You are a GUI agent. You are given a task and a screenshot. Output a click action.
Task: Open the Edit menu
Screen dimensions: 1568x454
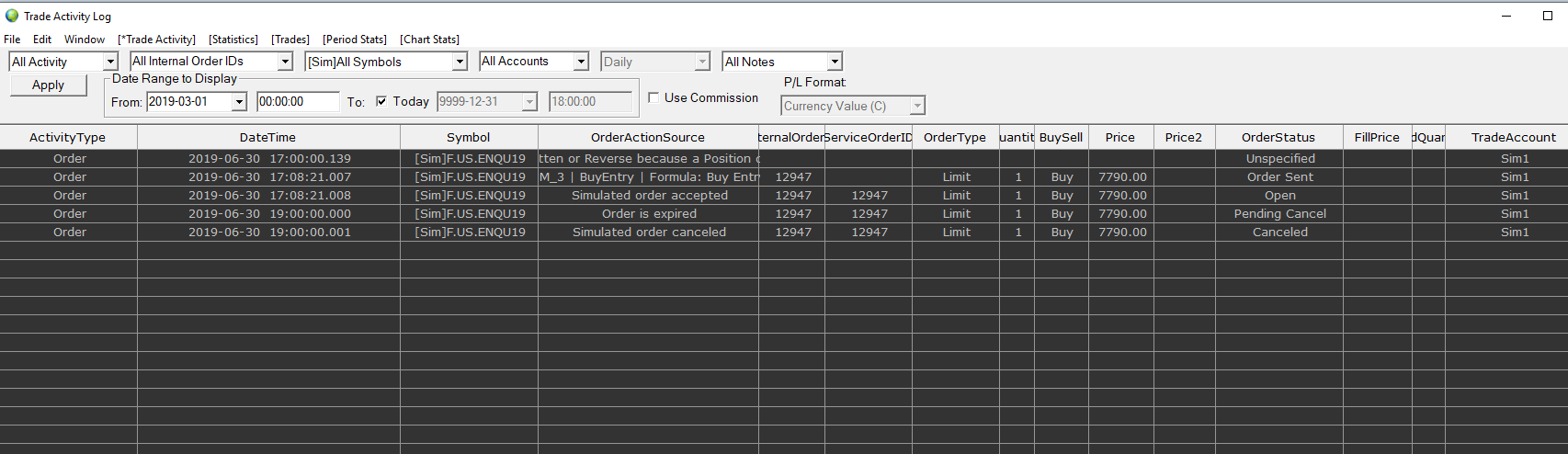[x=42, y=40]
